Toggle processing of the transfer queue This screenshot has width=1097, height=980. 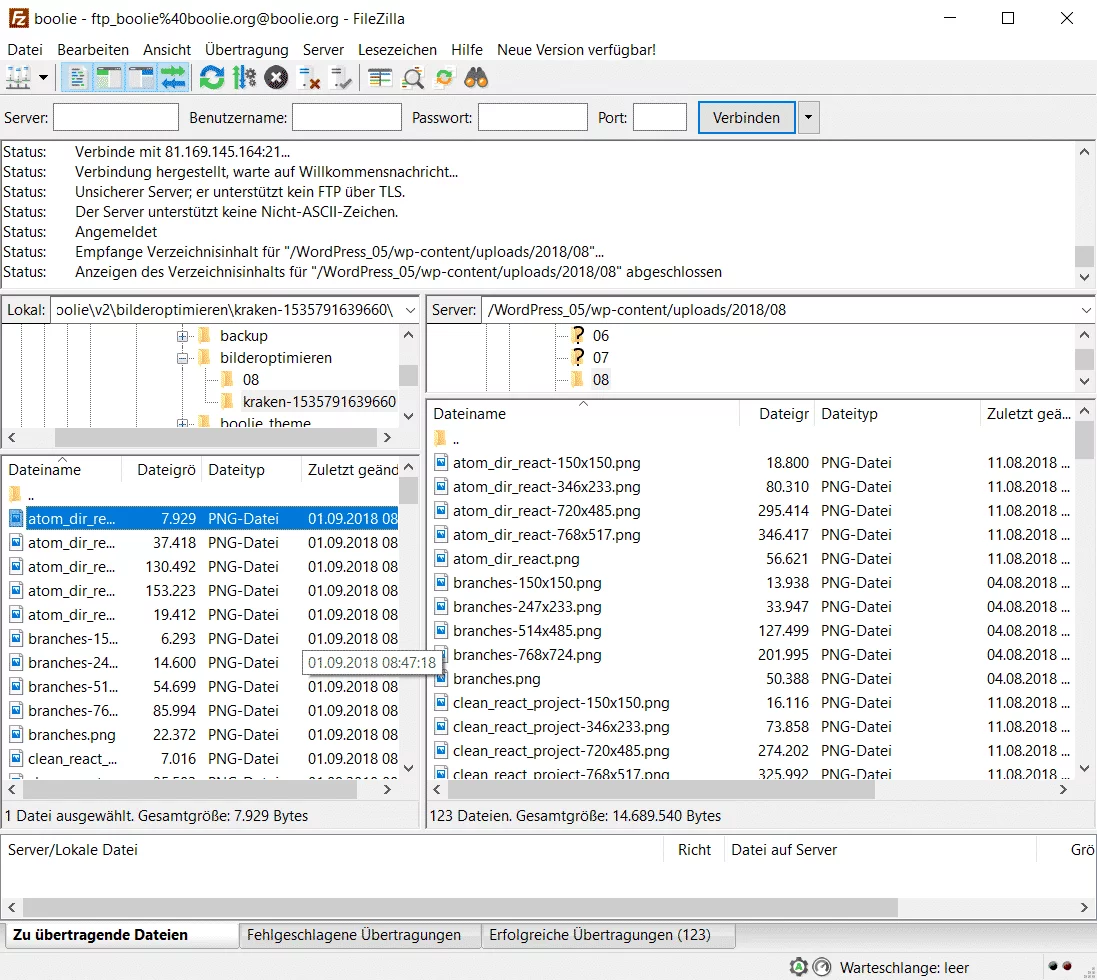coord(244,78)
